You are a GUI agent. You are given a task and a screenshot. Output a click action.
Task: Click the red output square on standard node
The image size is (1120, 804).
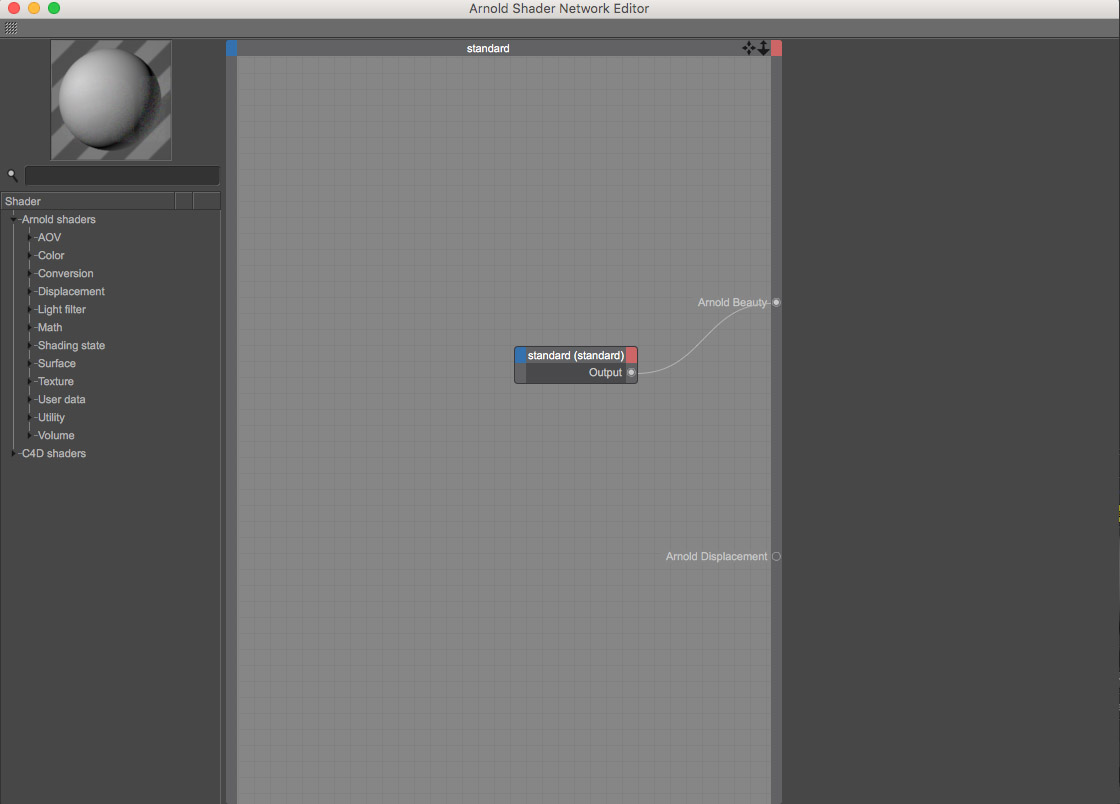pos(631,355)
